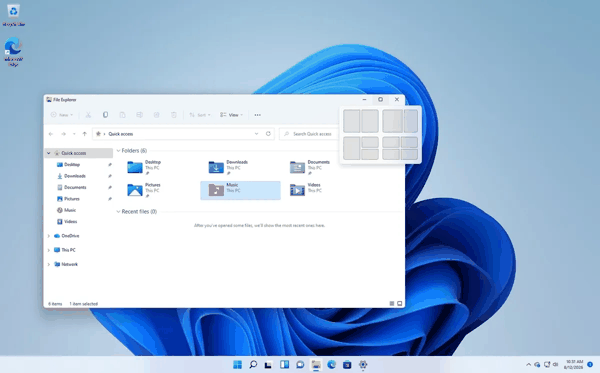Expand the Network tree node

[49, 264]
